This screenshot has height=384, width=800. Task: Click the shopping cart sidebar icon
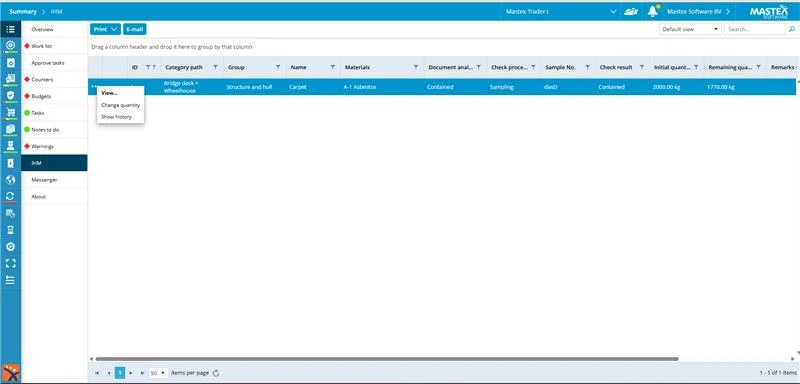10,113
